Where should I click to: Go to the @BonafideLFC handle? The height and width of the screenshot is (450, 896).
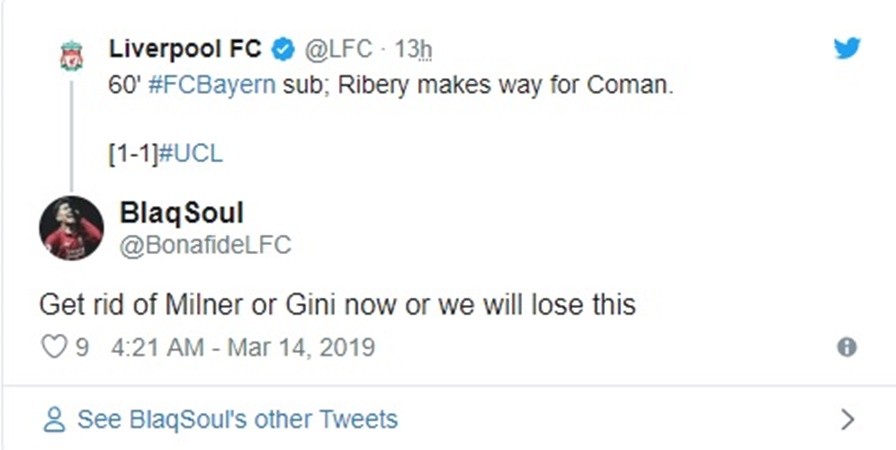(205, 245)
